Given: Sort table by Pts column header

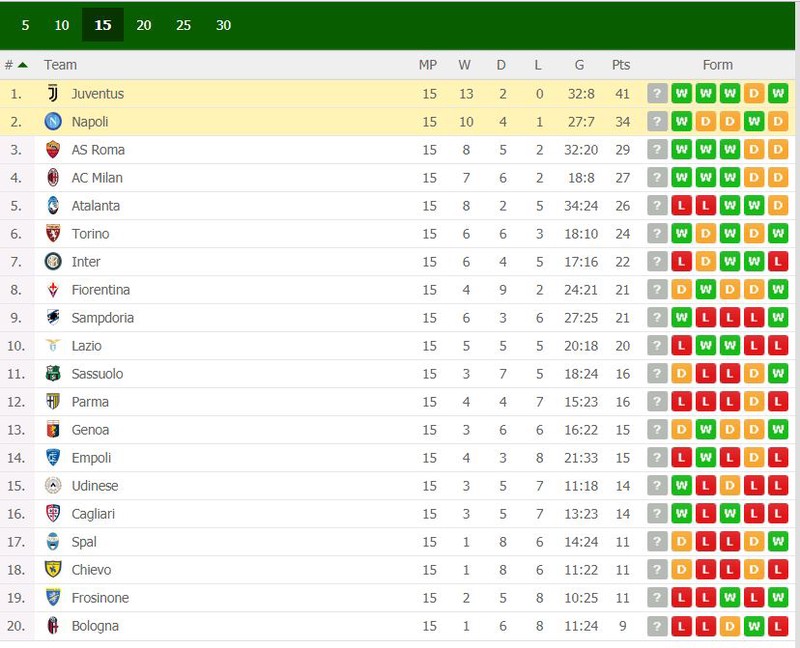Looking at the screenshot, I should coord(621,65).
